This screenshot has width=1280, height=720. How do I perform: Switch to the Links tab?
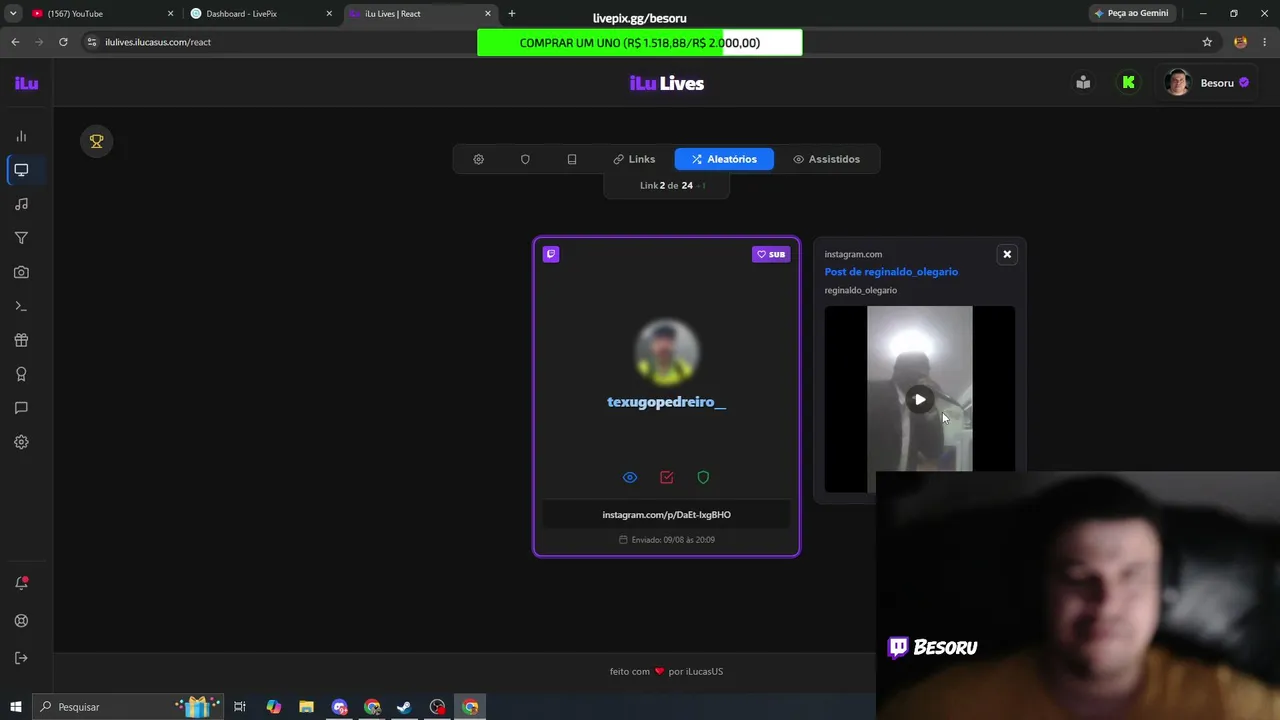pos(634,159)
